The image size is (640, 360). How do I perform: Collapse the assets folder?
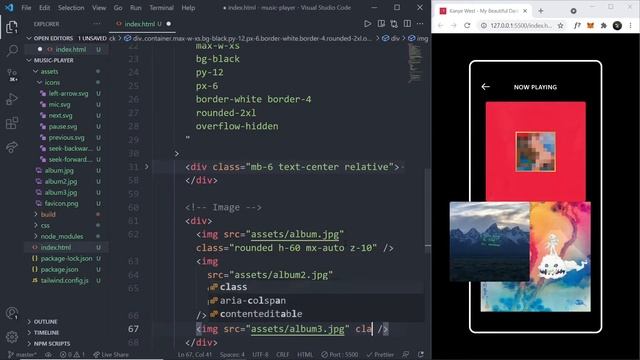(x=49, y=71)
